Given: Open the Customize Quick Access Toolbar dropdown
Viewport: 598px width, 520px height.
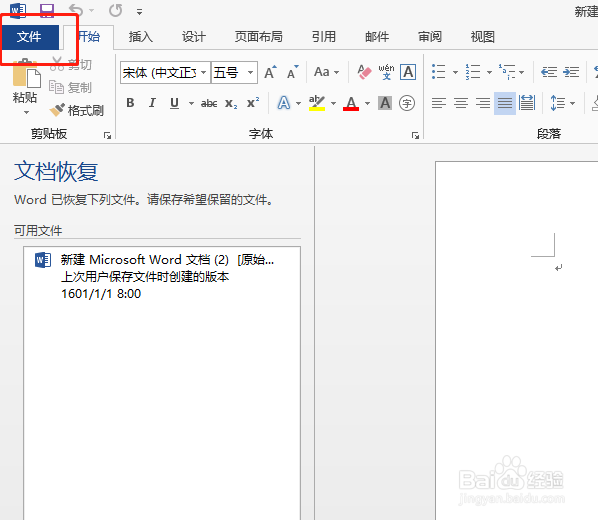Looking at the screenshot, I should [x=140, y=12].
